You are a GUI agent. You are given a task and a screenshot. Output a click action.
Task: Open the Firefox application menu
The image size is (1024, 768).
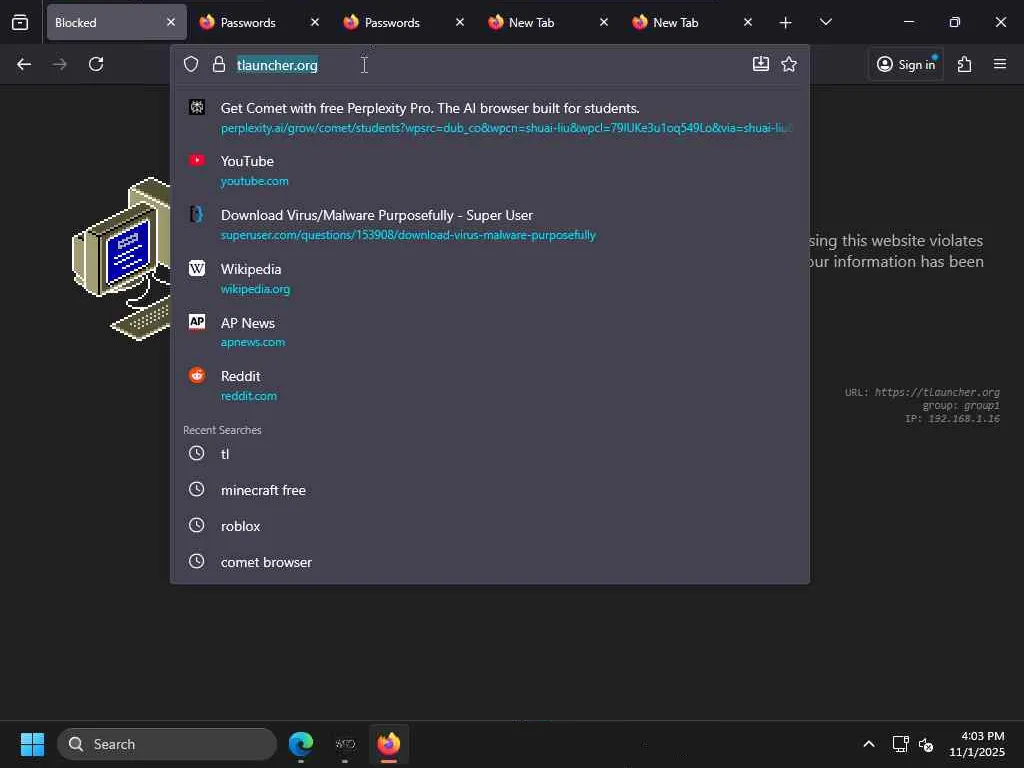pos(1000,64)
